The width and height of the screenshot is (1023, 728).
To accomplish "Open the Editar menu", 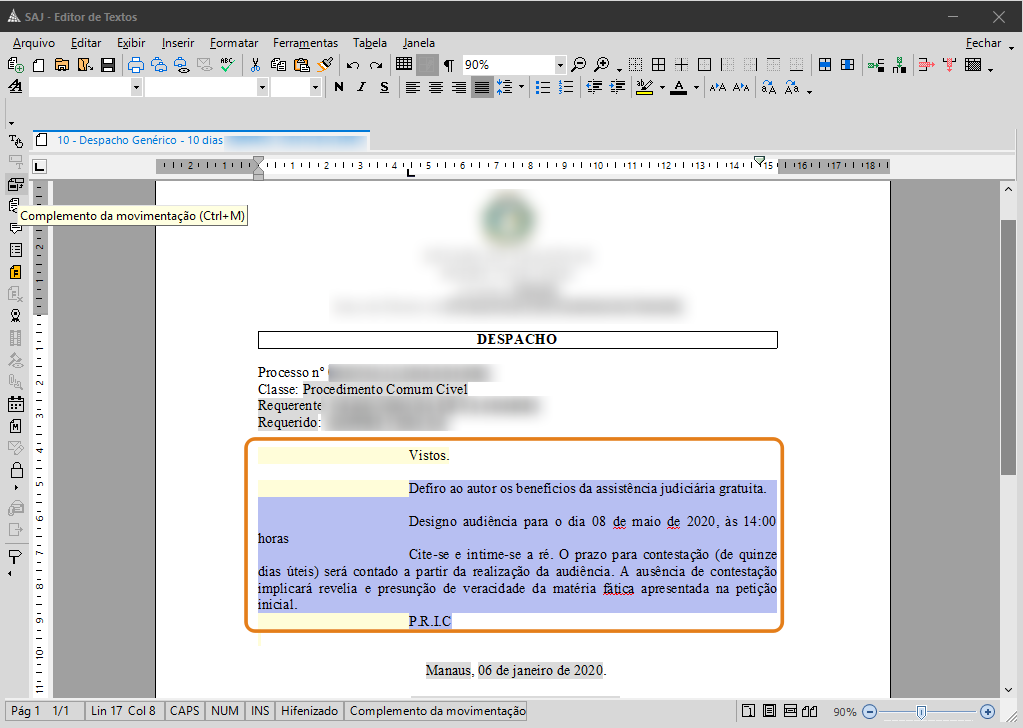I will 86,43.
